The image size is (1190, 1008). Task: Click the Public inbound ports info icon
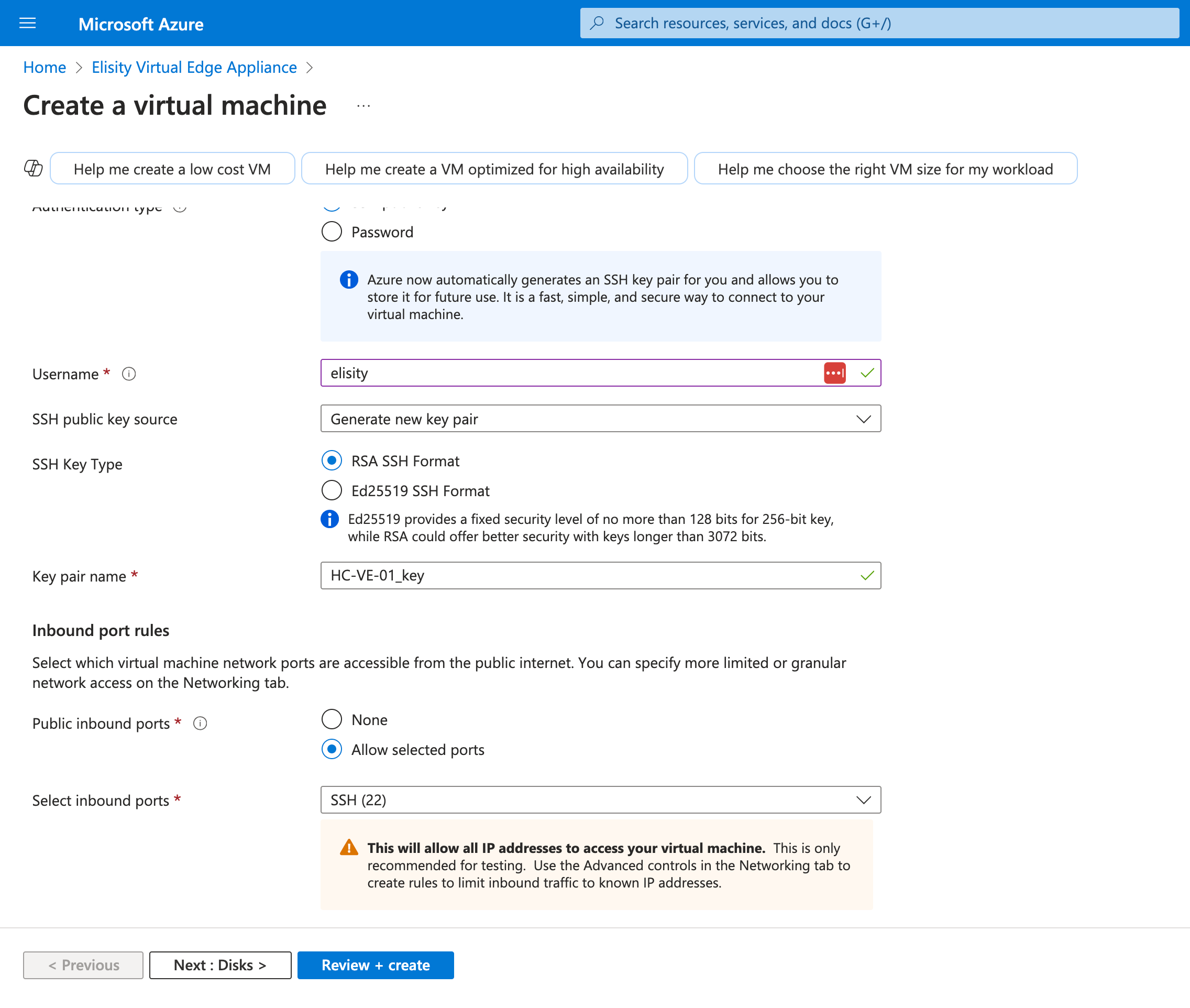[x=200, y=724]
